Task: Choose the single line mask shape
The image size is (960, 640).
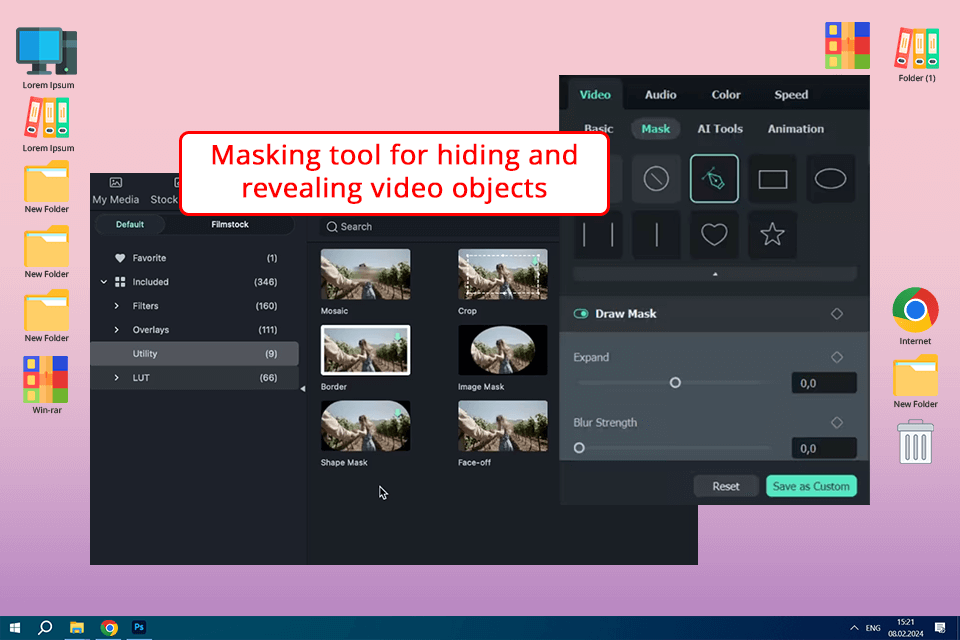Action: point(656,235)
